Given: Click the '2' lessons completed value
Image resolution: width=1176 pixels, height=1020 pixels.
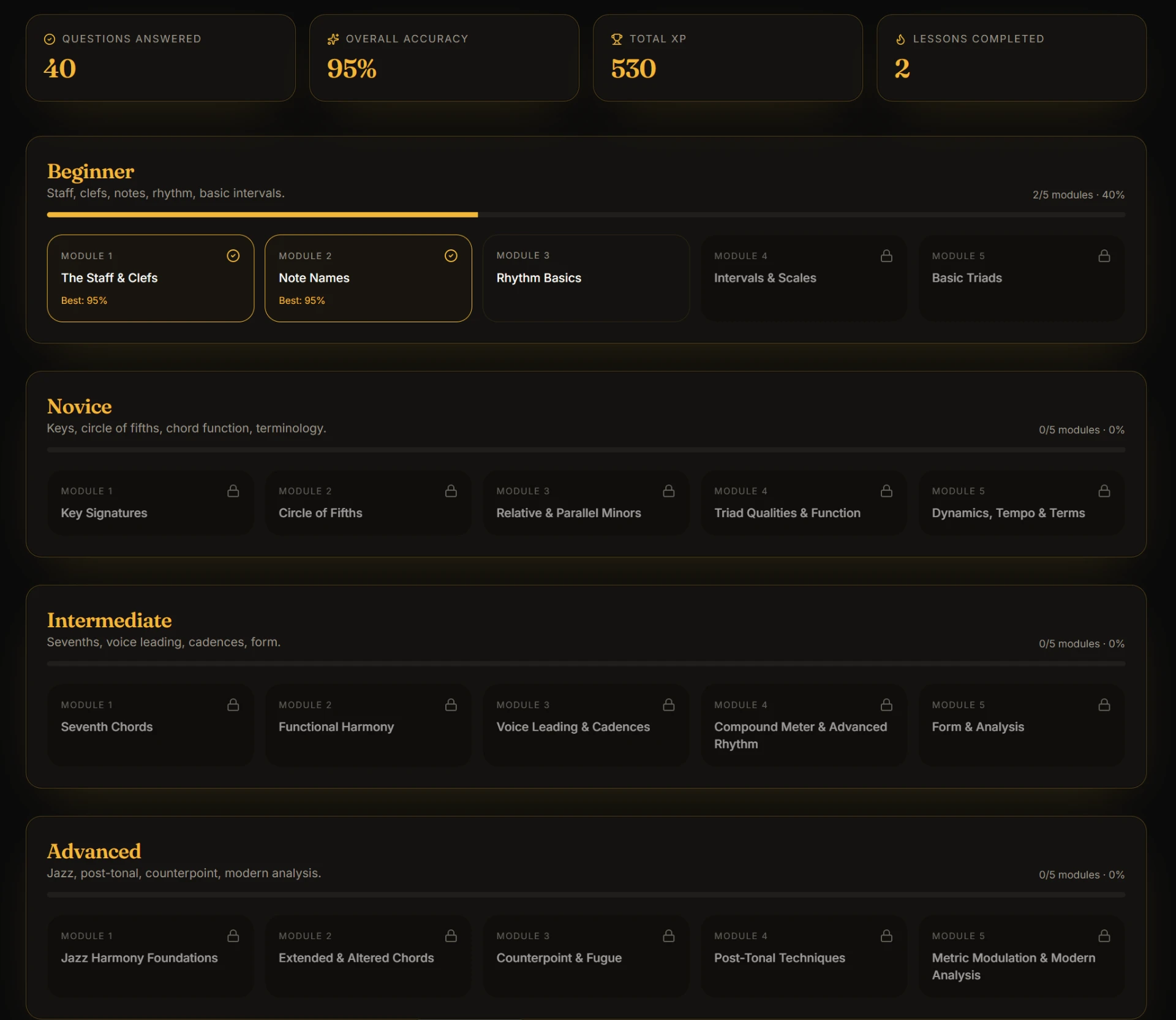Looking at the screenshot, I should tap(902, 69).
